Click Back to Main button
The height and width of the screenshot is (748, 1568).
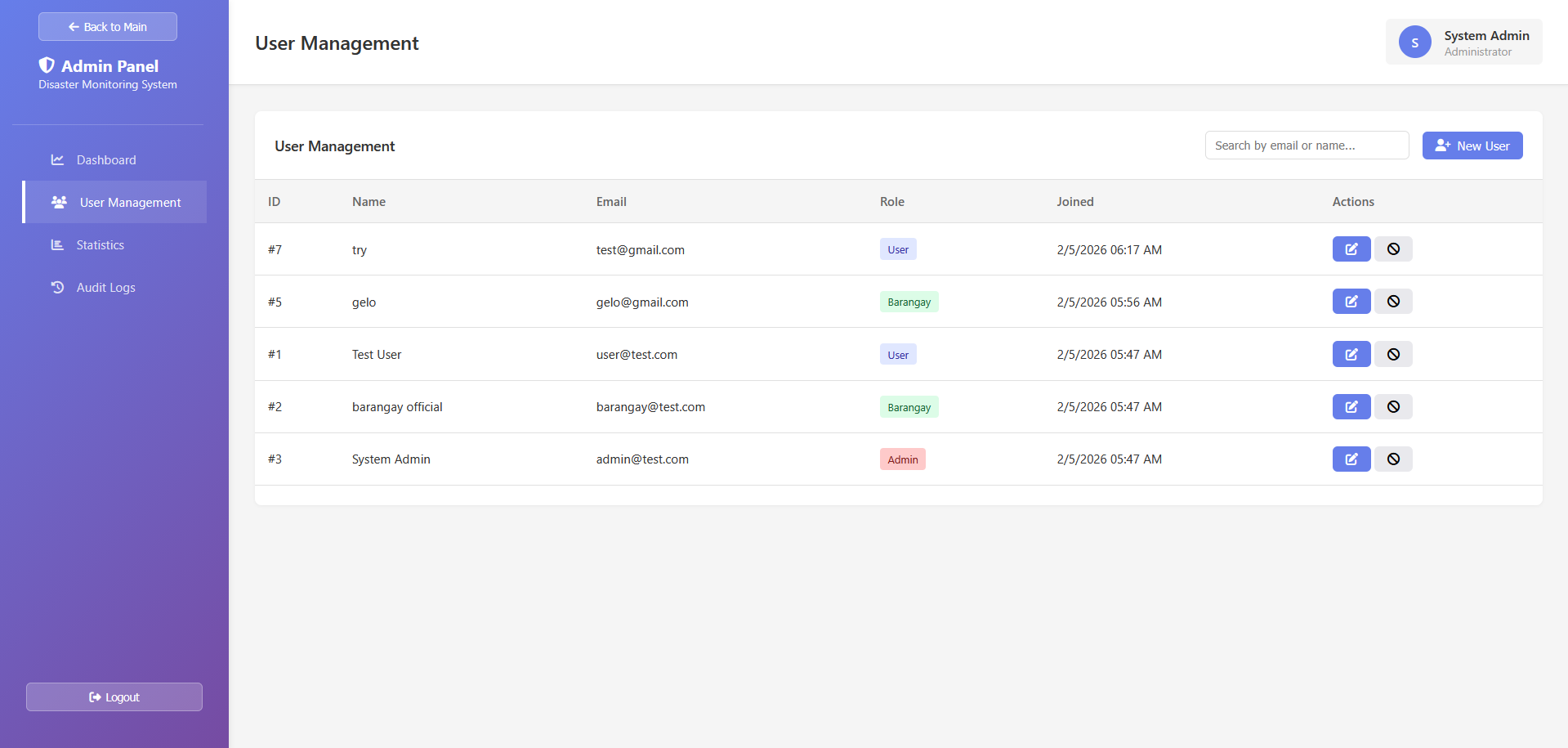click(108, 27)
